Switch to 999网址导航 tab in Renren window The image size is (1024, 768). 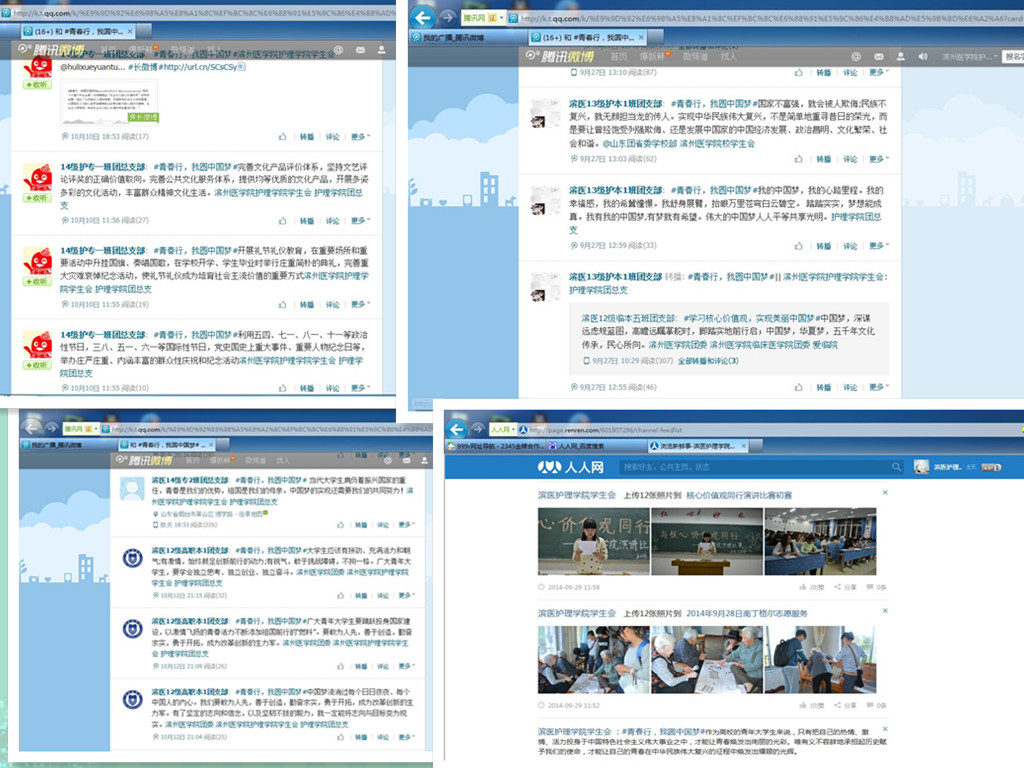pos(496,446)
